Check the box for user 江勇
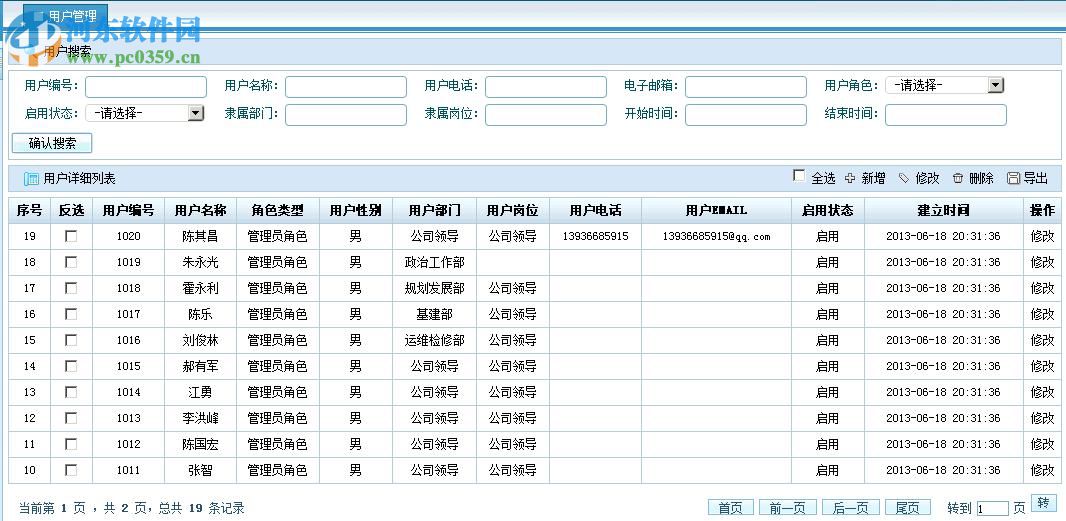The height and width of the screenshot is (521, 1066). pyautogui.click(x=71, y=392)
